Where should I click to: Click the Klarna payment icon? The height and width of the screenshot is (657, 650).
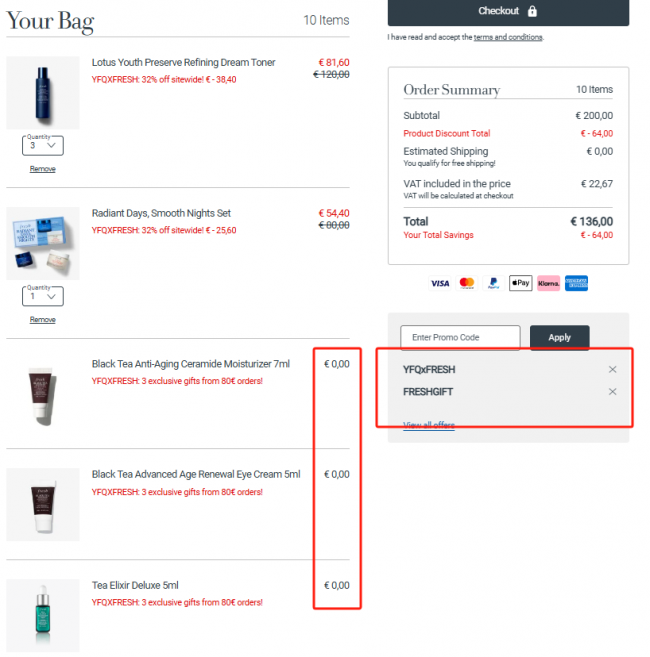[549, 283]
